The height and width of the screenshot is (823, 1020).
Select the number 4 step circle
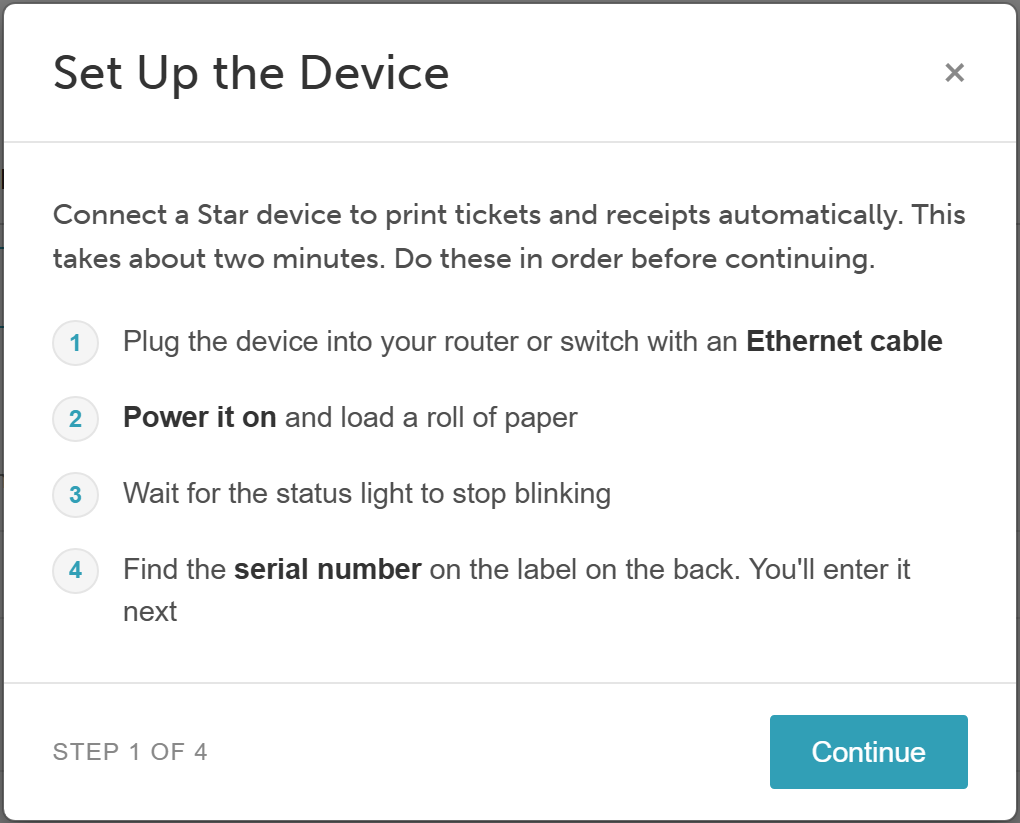pyautogui.click(x=75, y=571)
